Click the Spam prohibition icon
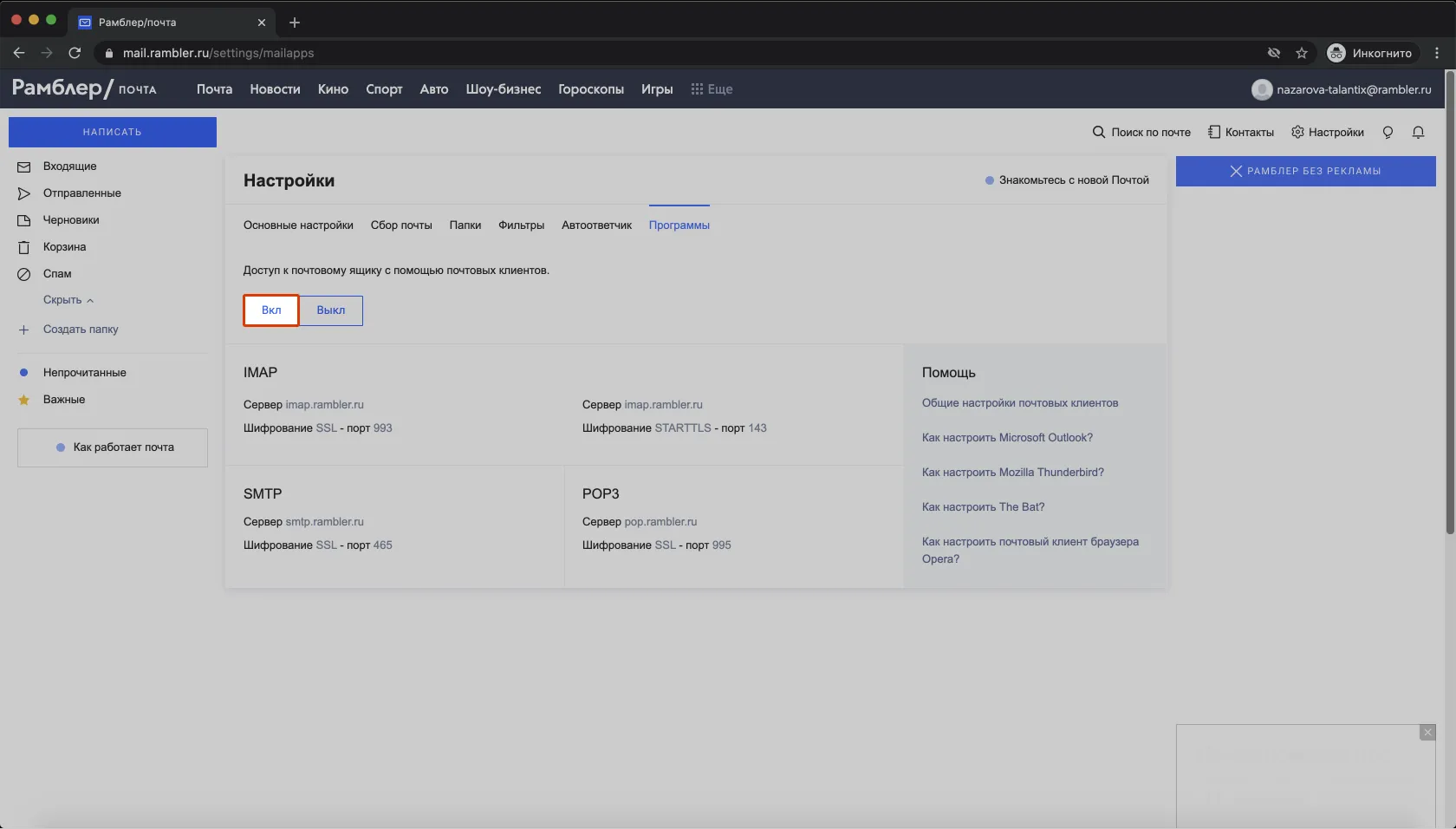The image size is (1456, 829). 24,274
